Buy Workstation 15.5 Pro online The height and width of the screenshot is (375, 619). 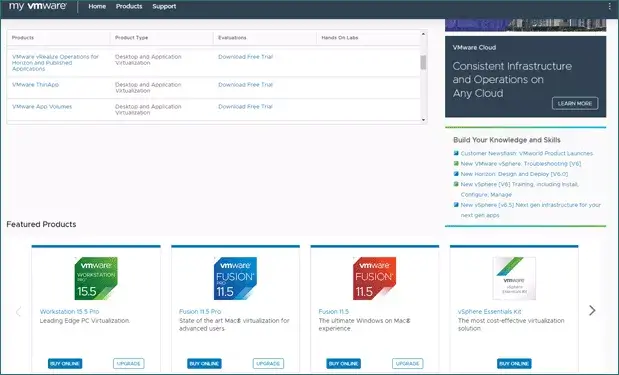65,364
